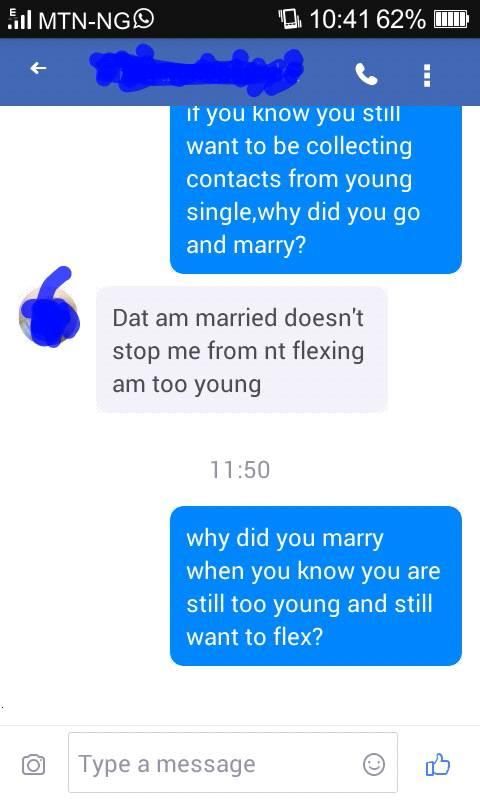Tap the battery icon in status bar
Viewport: 480px width, 800px height.
(x=451, y=19)
